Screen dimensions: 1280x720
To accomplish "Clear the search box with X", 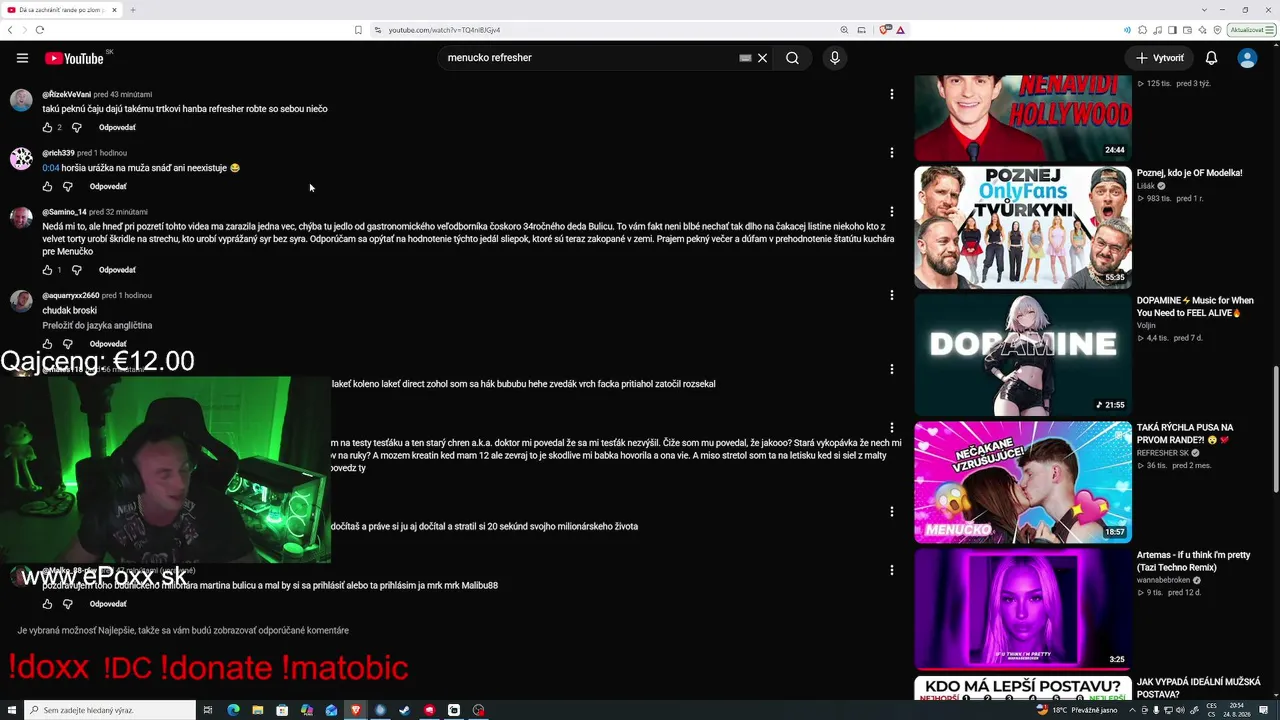I will click(x=762, y=58).
